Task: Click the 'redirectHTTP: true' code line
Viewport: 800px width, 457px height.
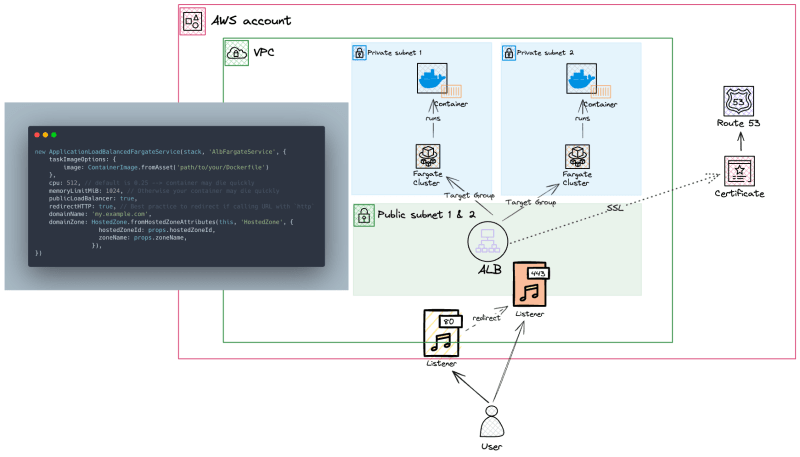Action: pos(181,207)
